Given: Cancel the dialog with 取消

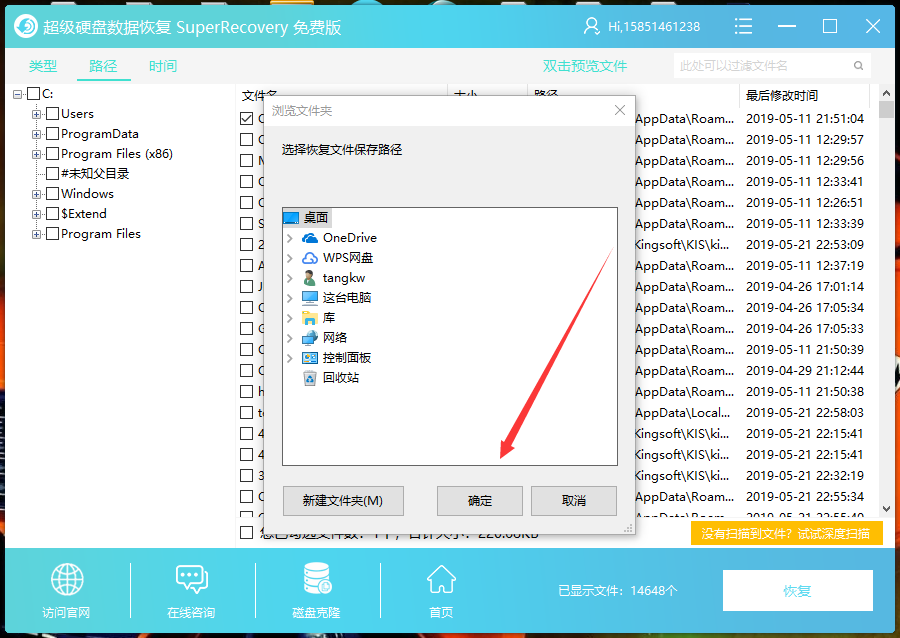Looking at the screenshot, I should [x=574, y=501].
